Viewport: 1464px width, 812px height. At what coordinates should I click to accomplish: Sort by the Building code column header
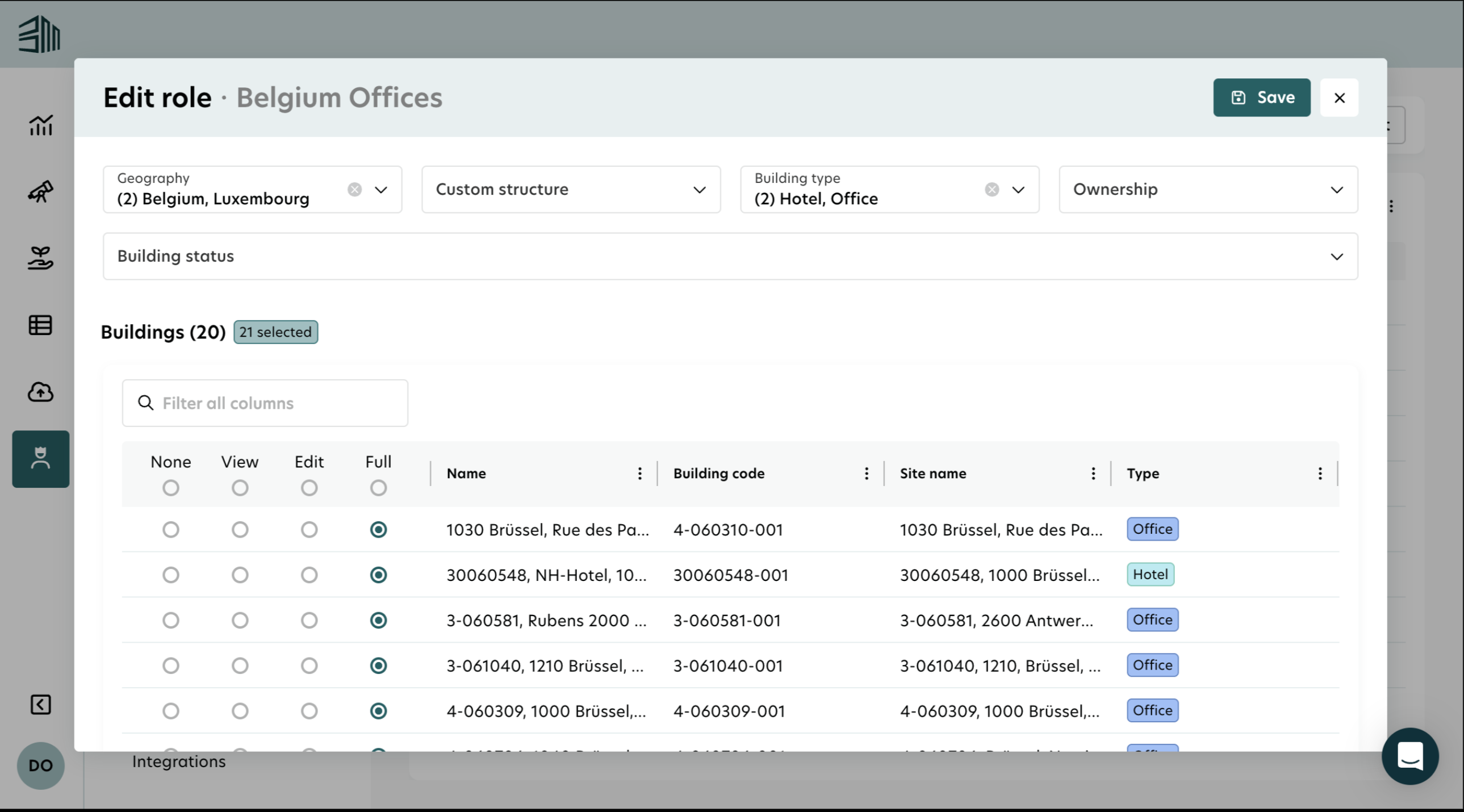(719, 474)
